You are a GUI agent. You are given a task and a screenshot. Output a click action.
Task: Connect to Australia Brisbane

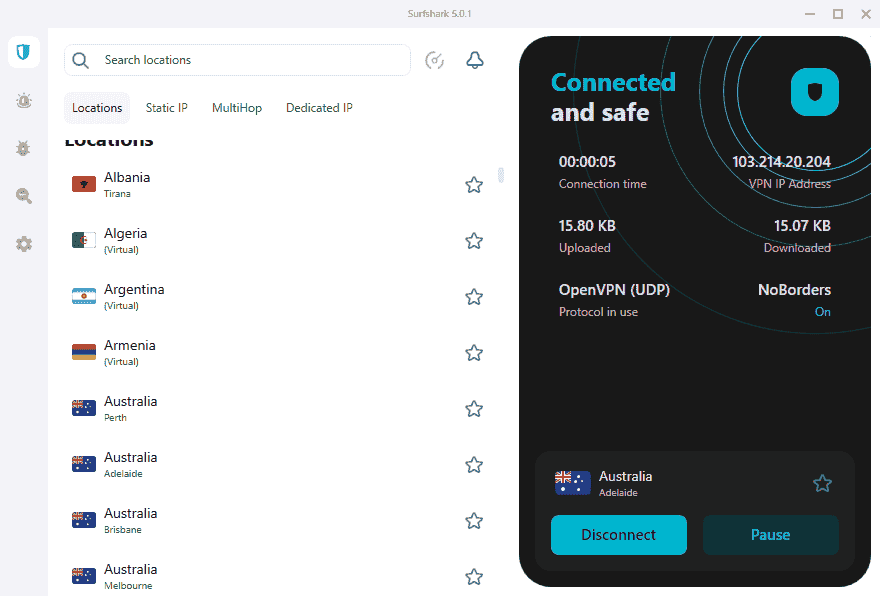pos(278,521)
